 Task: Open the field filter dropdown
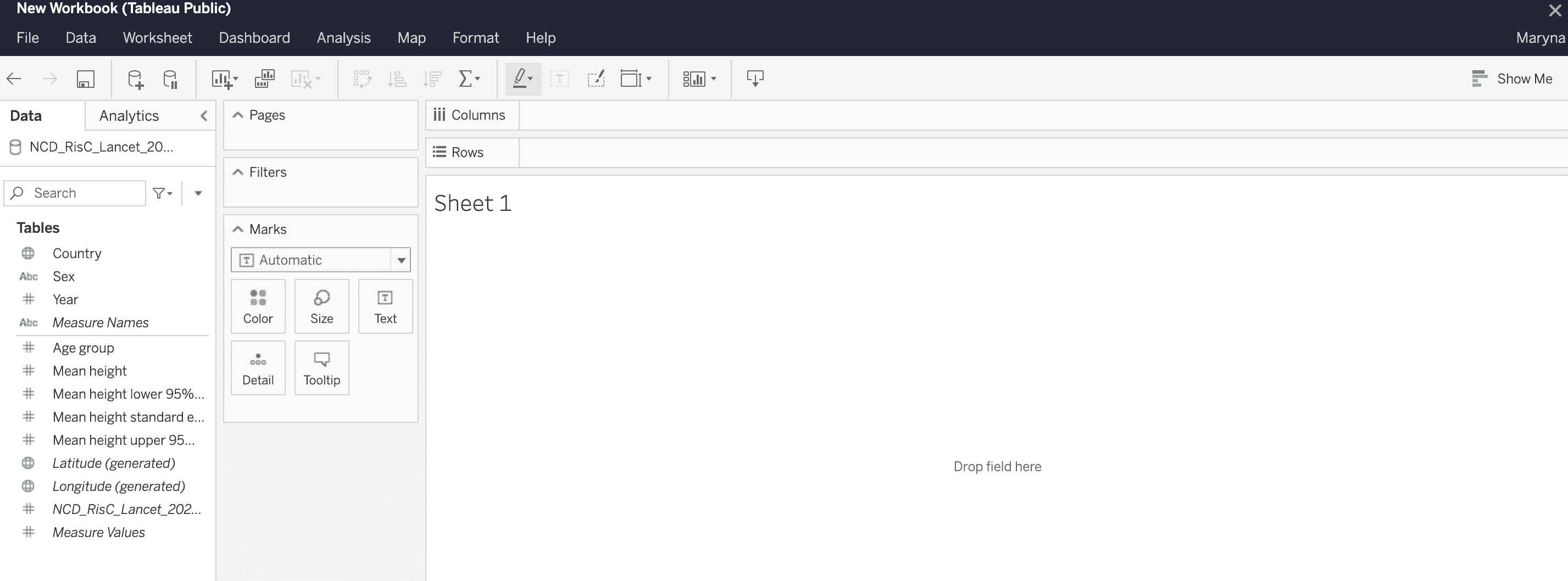(x=162, y=193)
